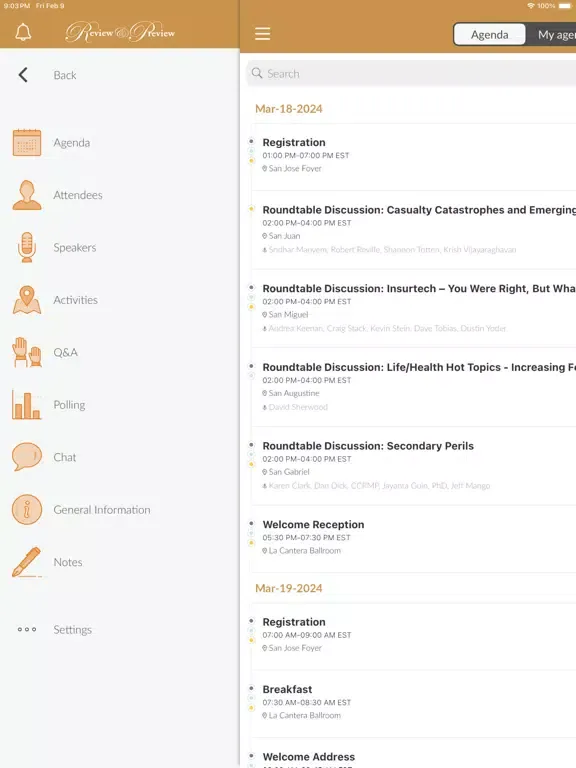Screen dimensions: 576x768
Task: Open Q&A via the raised hands icon
Action: click(x=27, y=352)
